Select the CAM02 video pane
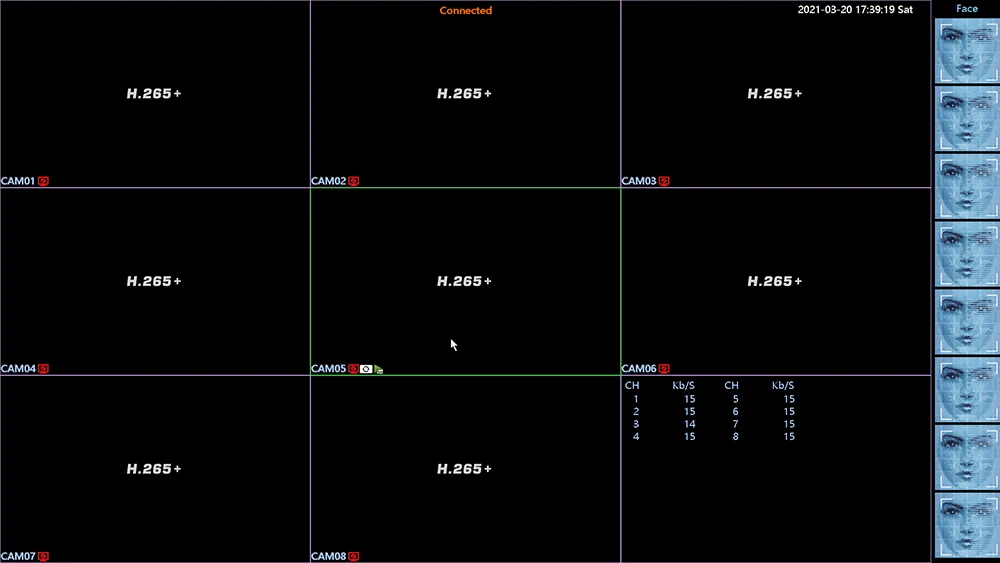1000x563 pixels. (466, 94)
